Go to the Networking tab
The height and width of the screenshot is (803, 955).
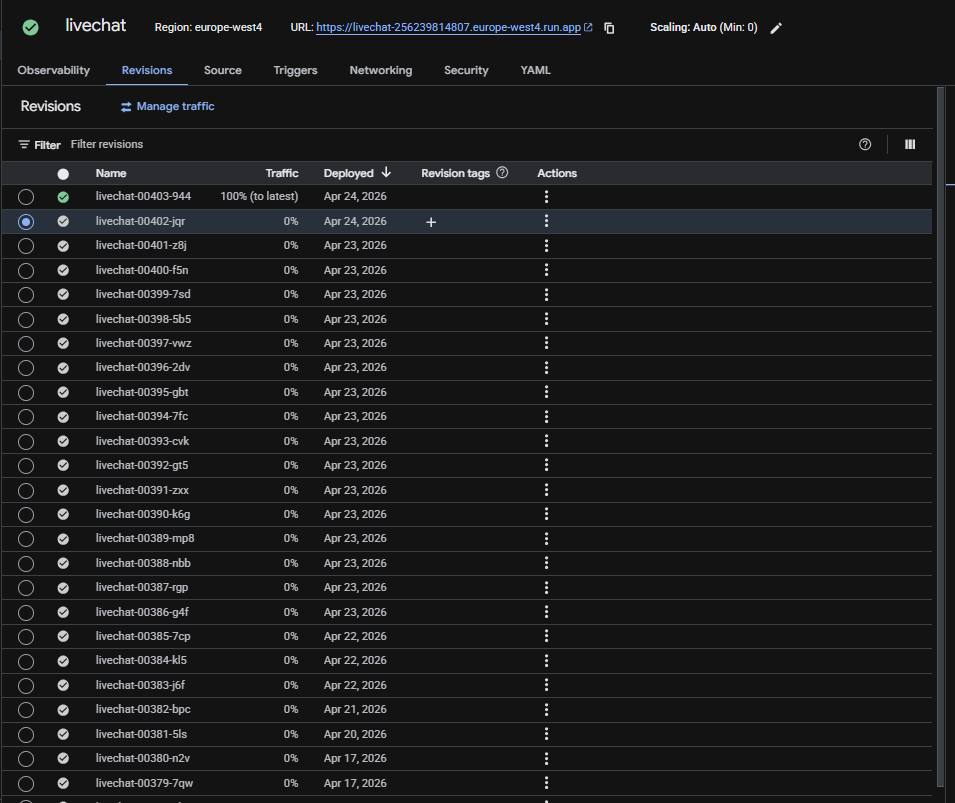(x=381, y=70)
